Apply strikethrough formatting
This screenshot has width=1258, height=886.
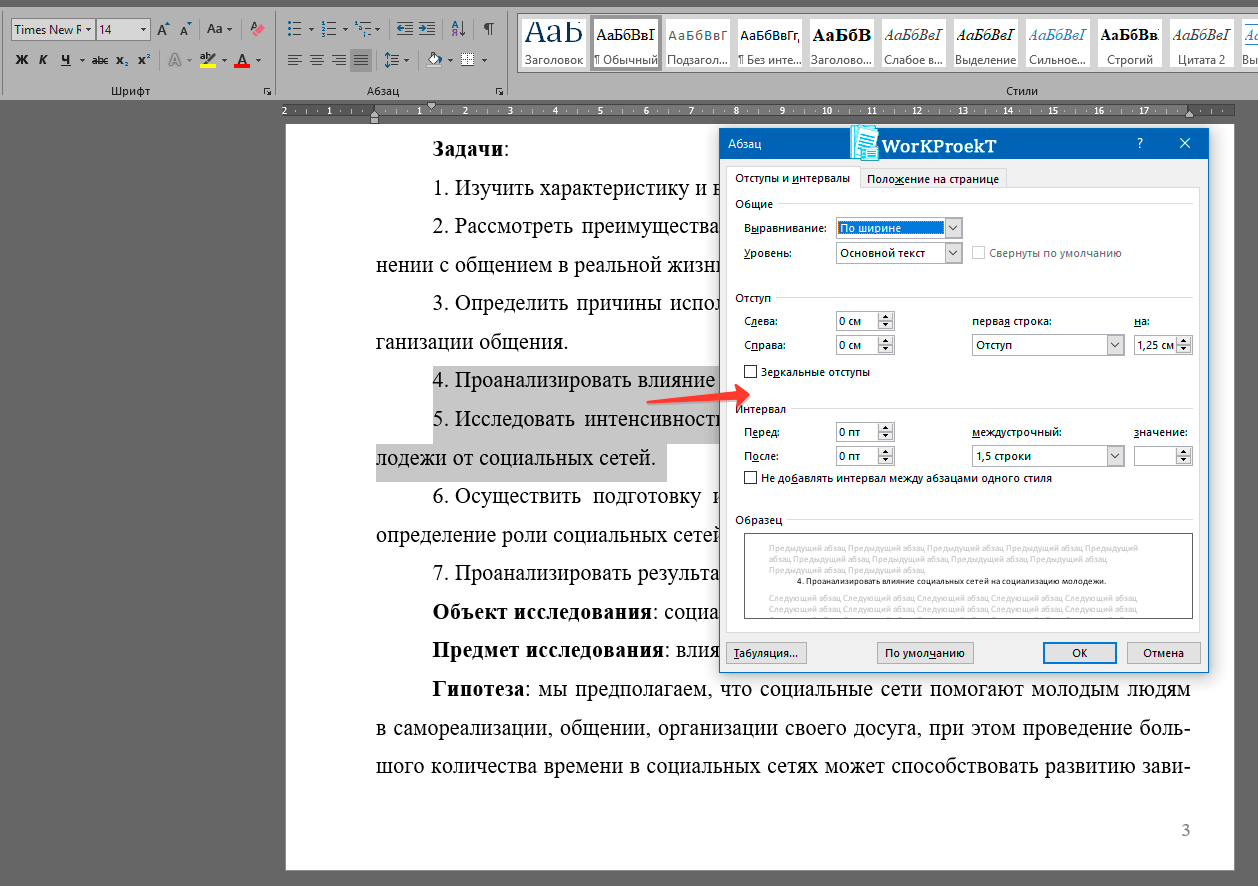[x=99, y=60]
